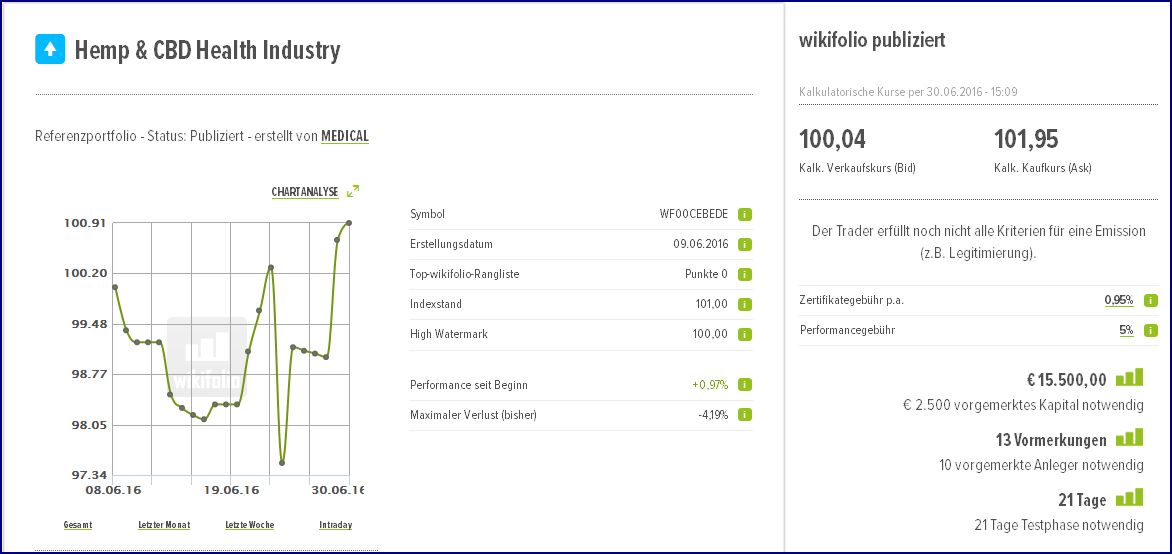
Task: Show Letzte Woche chart range
Action: click(x=249, y=525)
